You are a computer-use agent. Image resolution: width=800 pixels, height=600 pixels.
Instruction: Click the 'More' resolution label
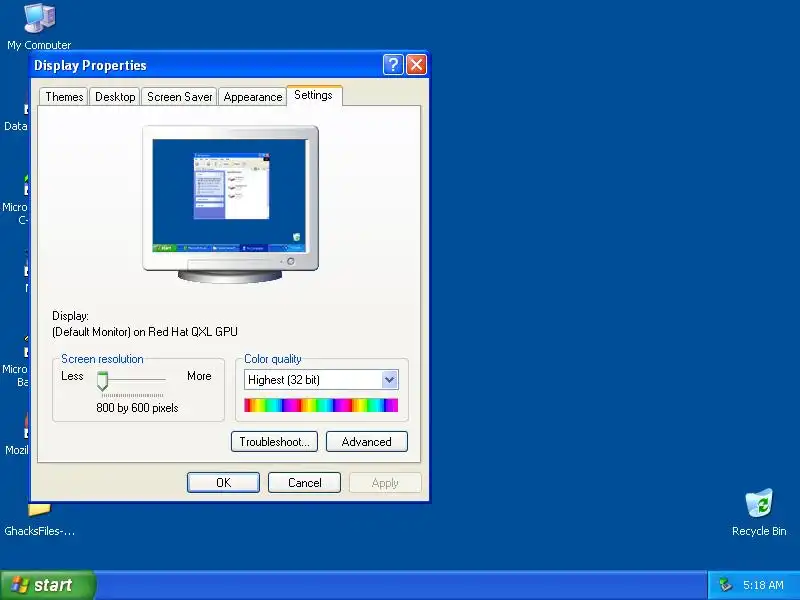199,376
